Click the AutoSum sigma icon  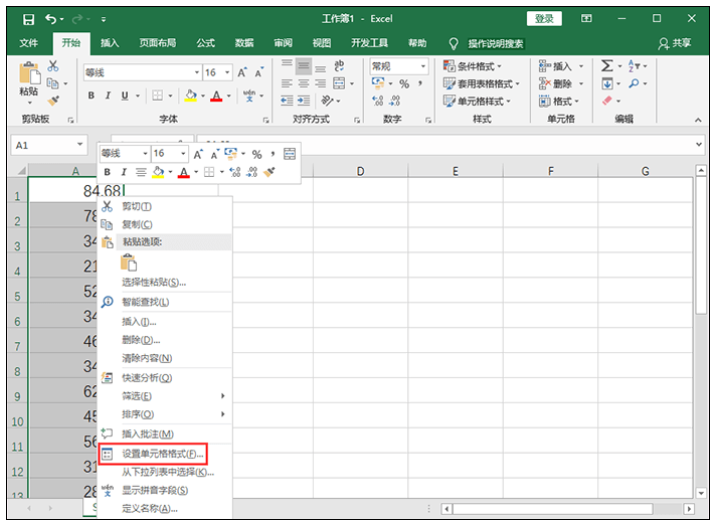(x=607, y=66)
